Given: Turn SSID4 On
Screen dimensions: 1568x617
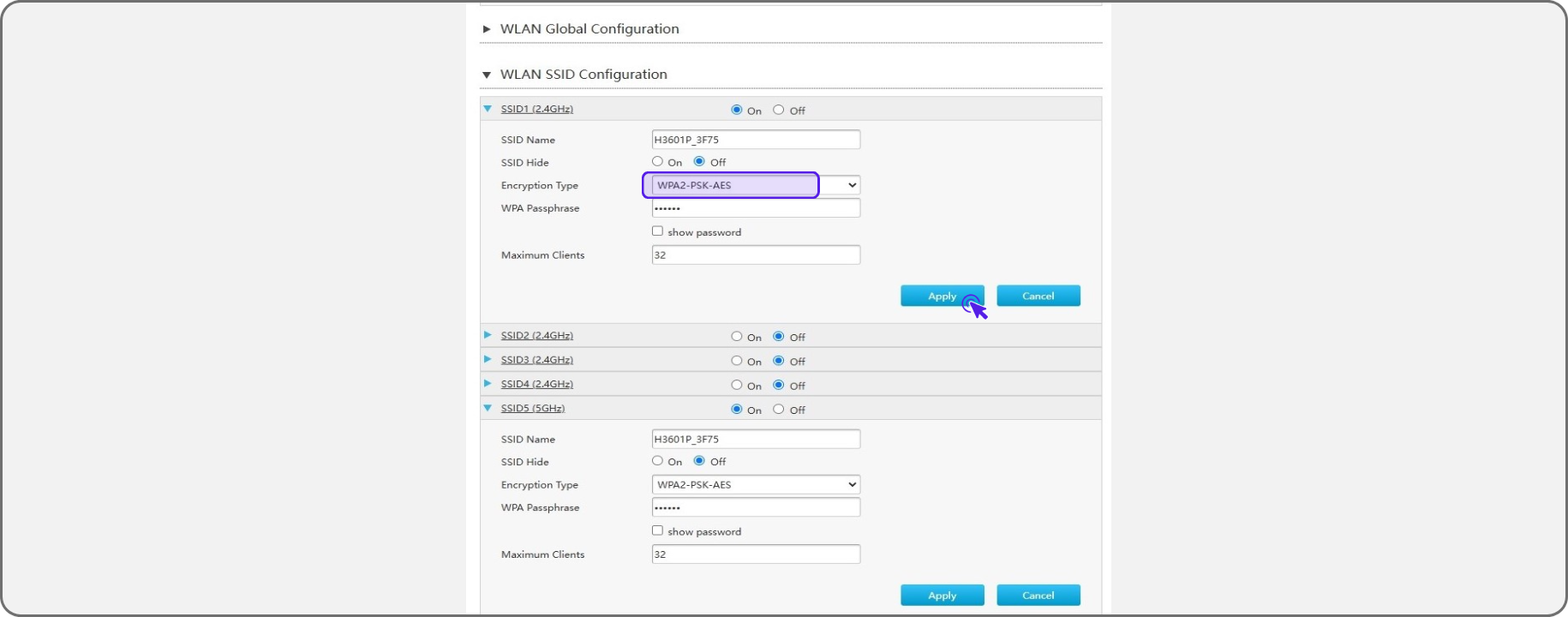Looking at the screenshot, I should point(737,385).
